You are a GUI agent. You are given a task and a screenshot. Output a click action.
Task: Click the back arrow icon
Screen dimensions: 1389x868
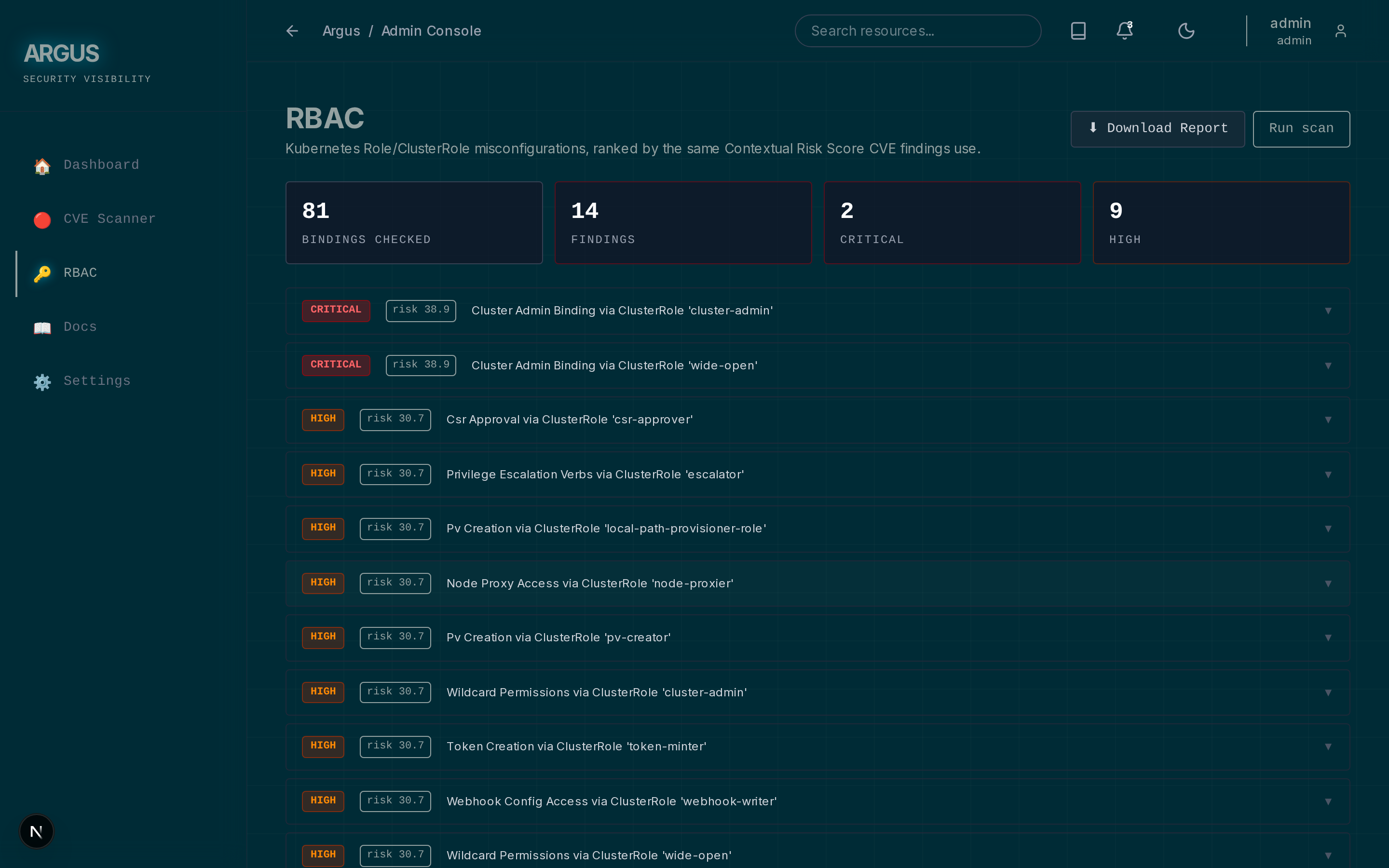tap(292, 31)
